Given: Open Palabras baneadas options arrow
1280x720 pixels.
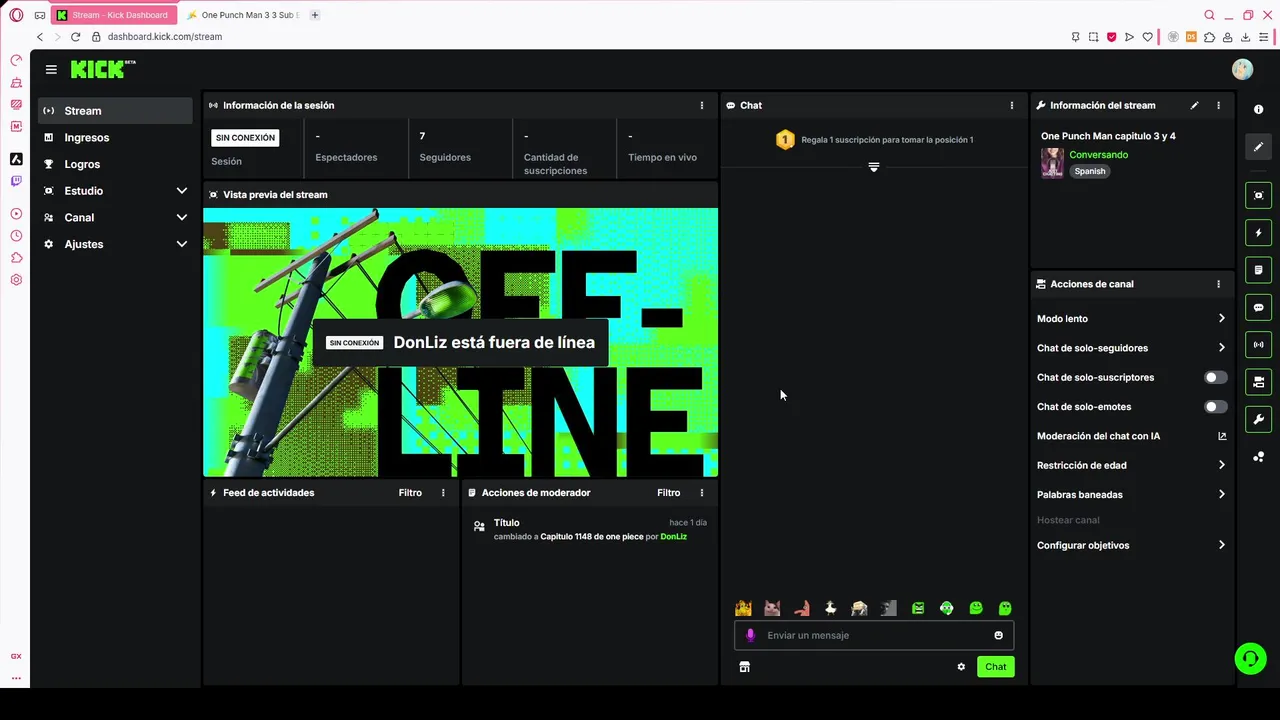Looking at the screenshot, I should point(1221,495).
